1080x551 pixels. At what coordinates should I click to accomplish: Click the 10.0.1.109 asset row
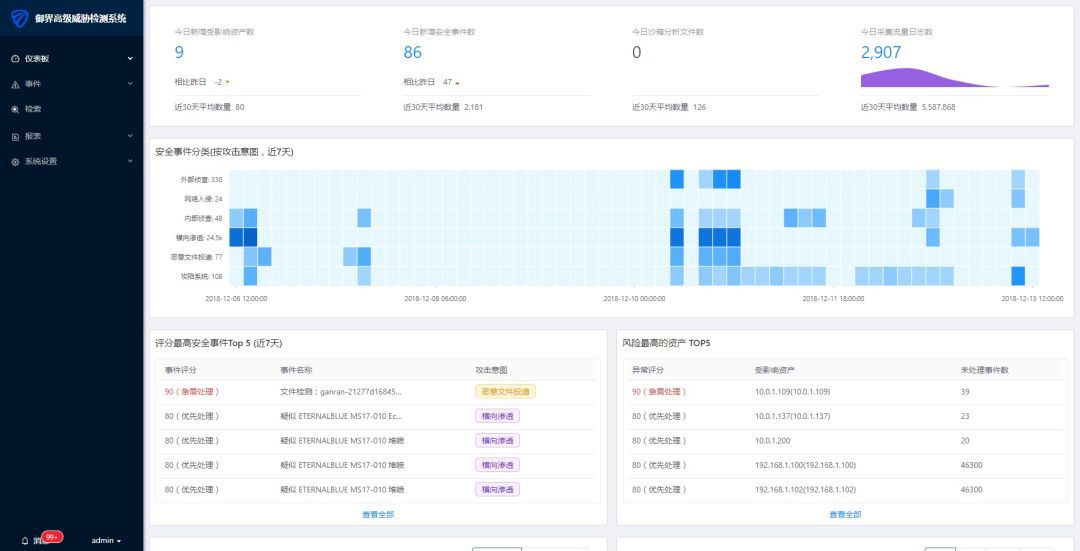pos(844,391)
